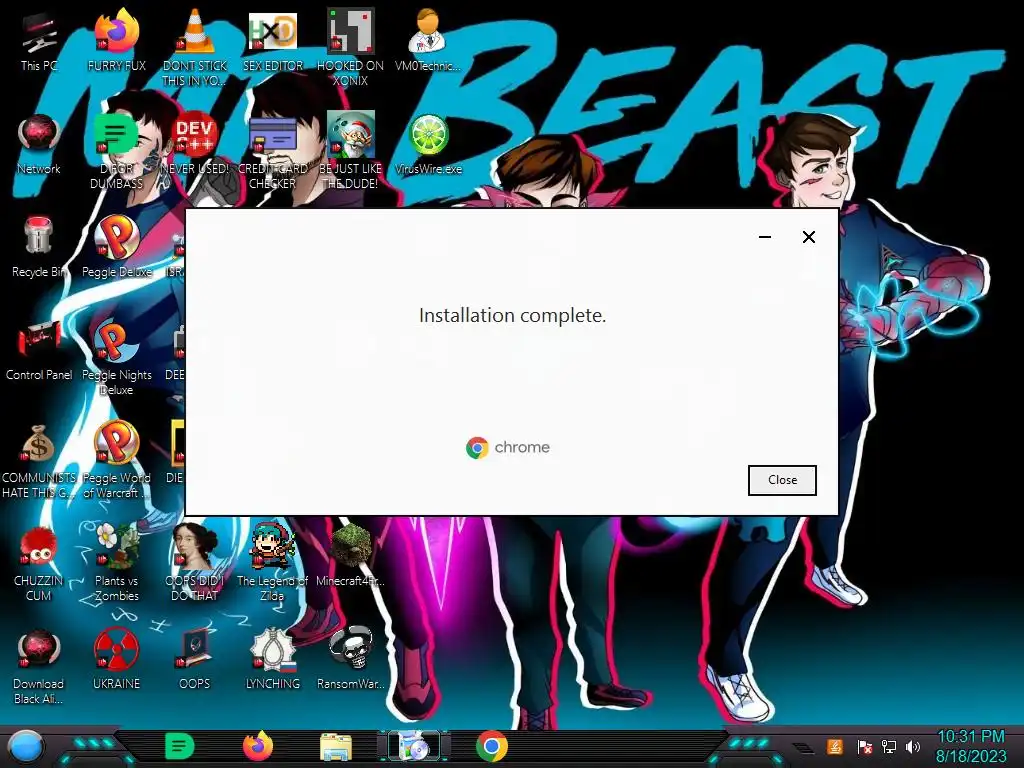
Task: Open the BE JUST LIKE THE DUDE icon
Action: (x=351, y=152)
